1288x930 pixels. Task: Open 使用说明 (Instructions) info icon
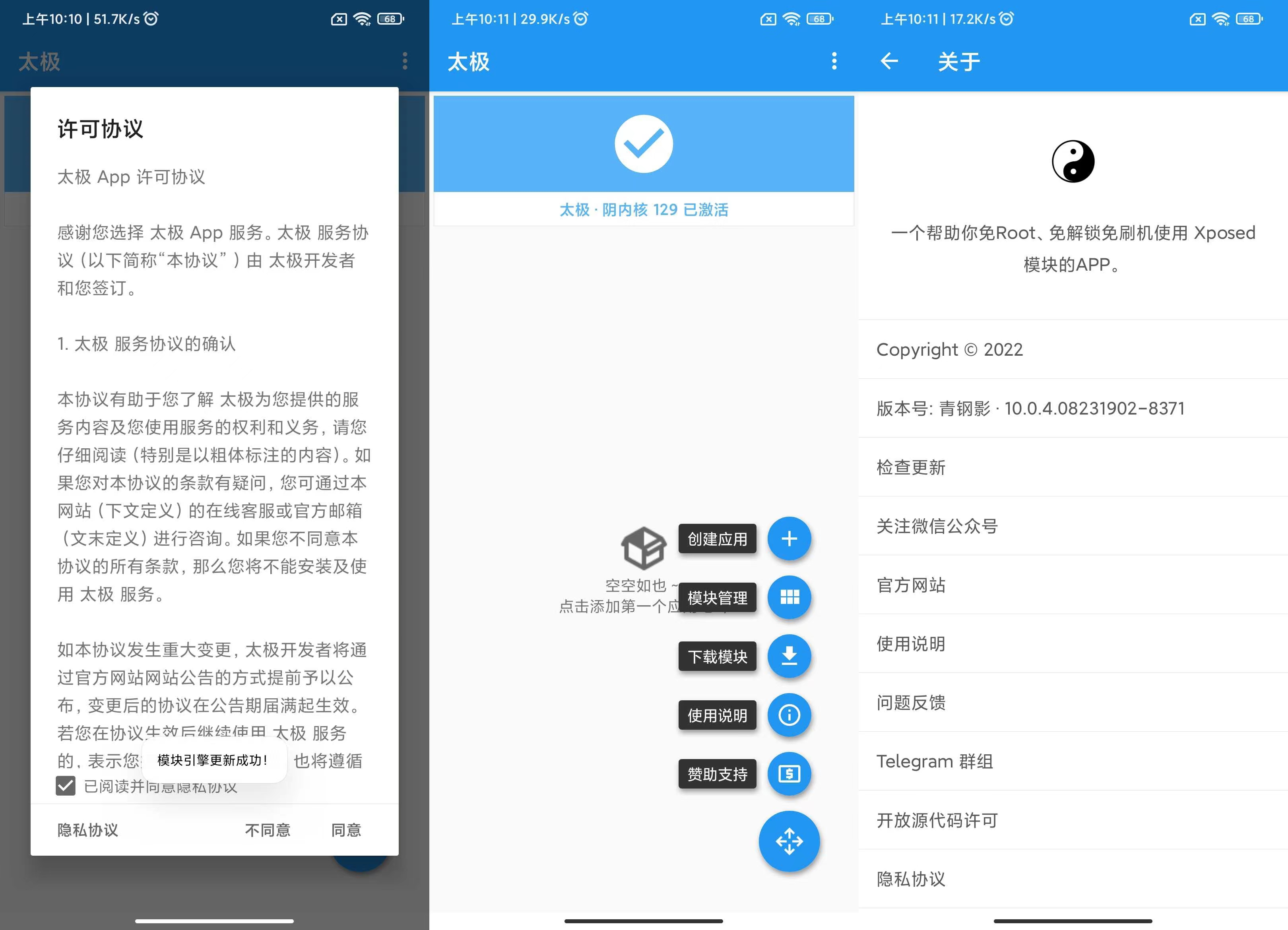coord(791,716)
